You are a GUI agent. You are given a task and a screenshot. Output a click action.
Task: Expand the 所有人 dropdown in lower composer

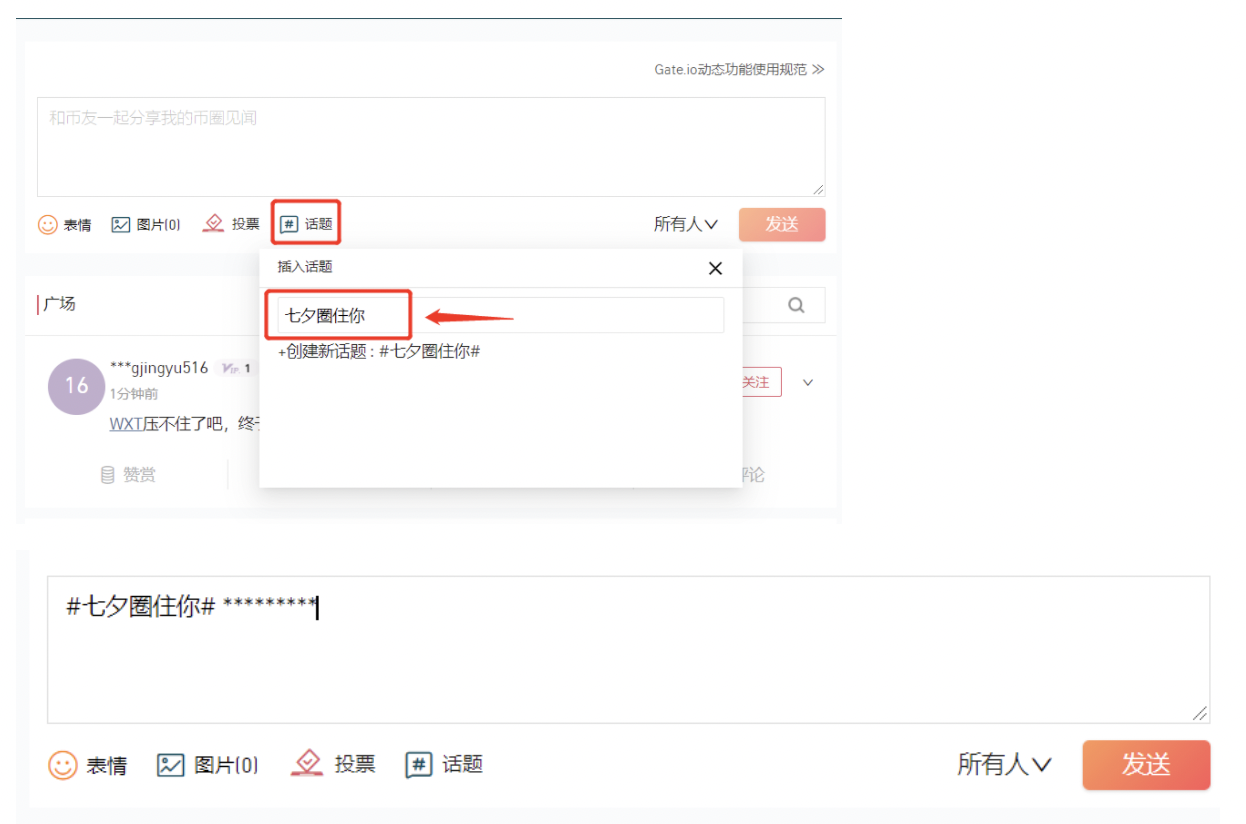(1004, 765)
